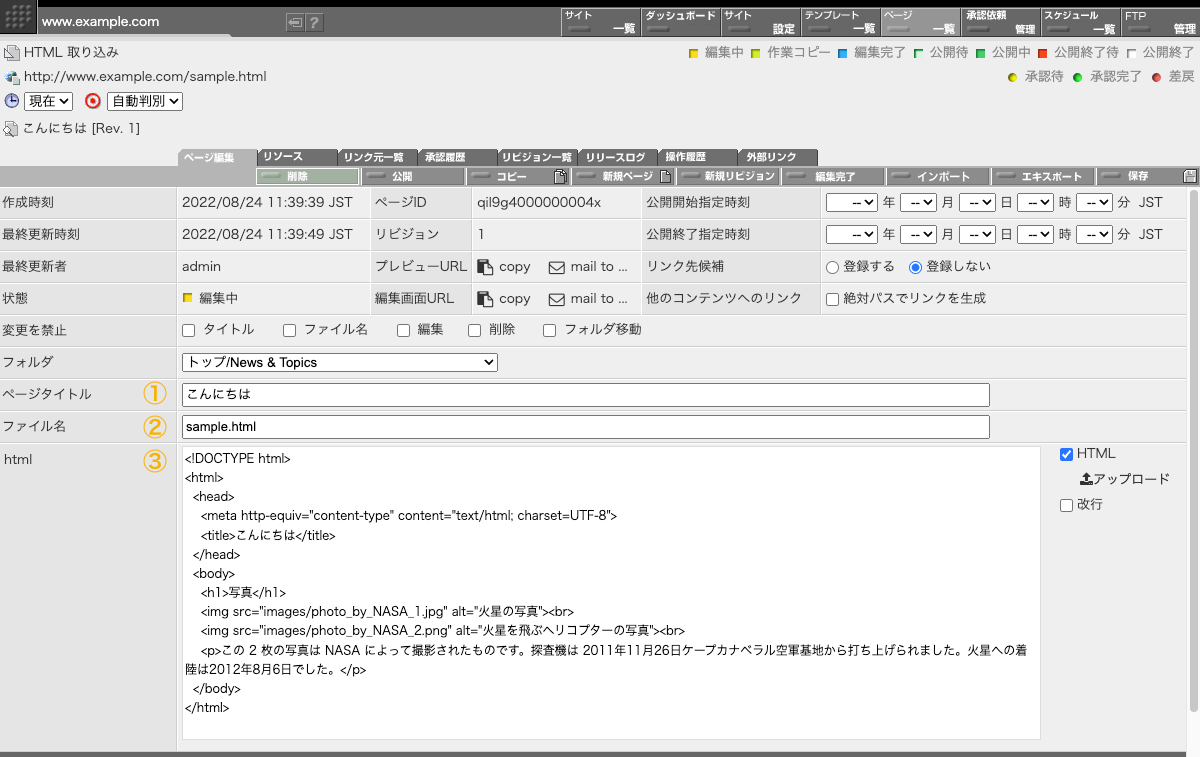
Task: Switch to the リビジョン一覧 tab
Action: pyautogui.click(x=537, y=157)
